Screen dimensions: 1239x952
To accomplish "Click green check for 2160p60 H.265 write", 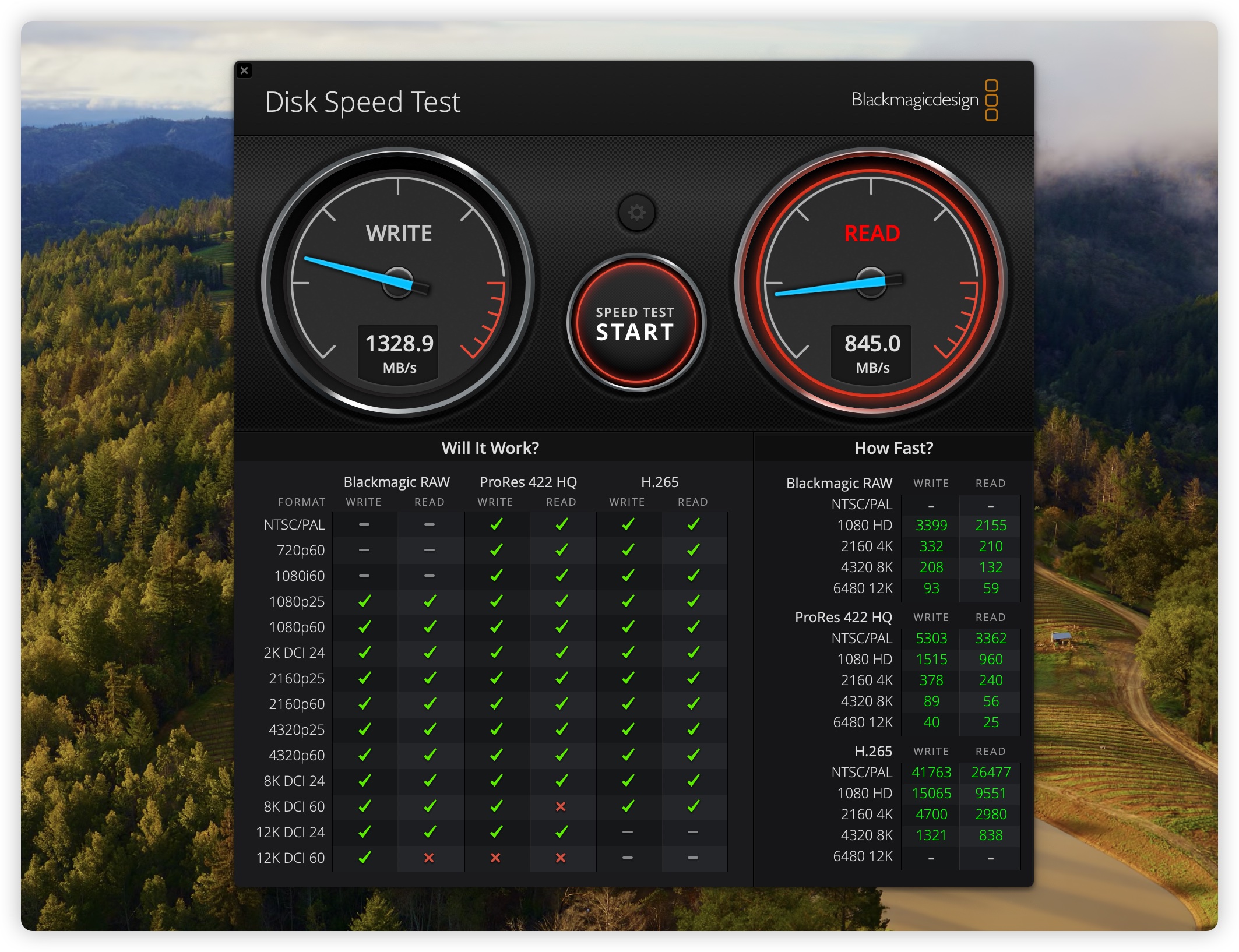I will coord(628,704).
